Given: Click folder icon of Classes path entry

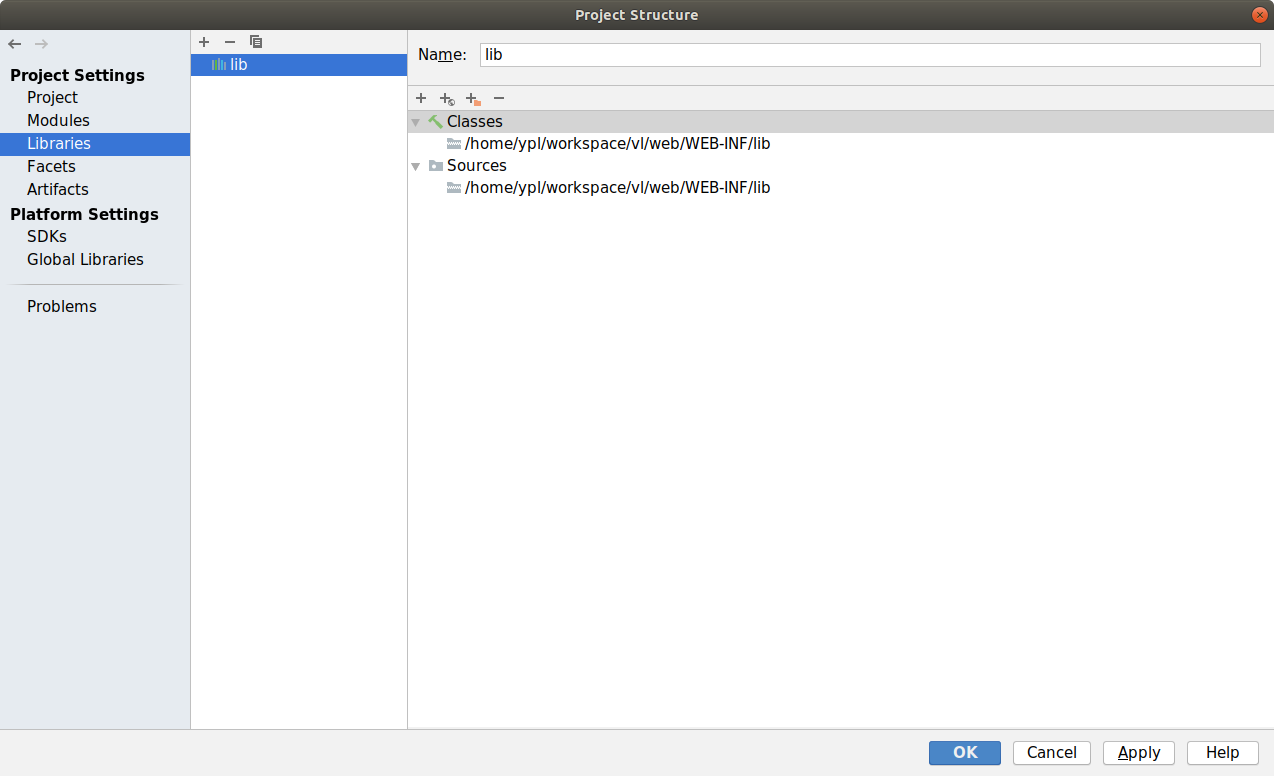Looking at the screenshot, I should pos(454,143).
